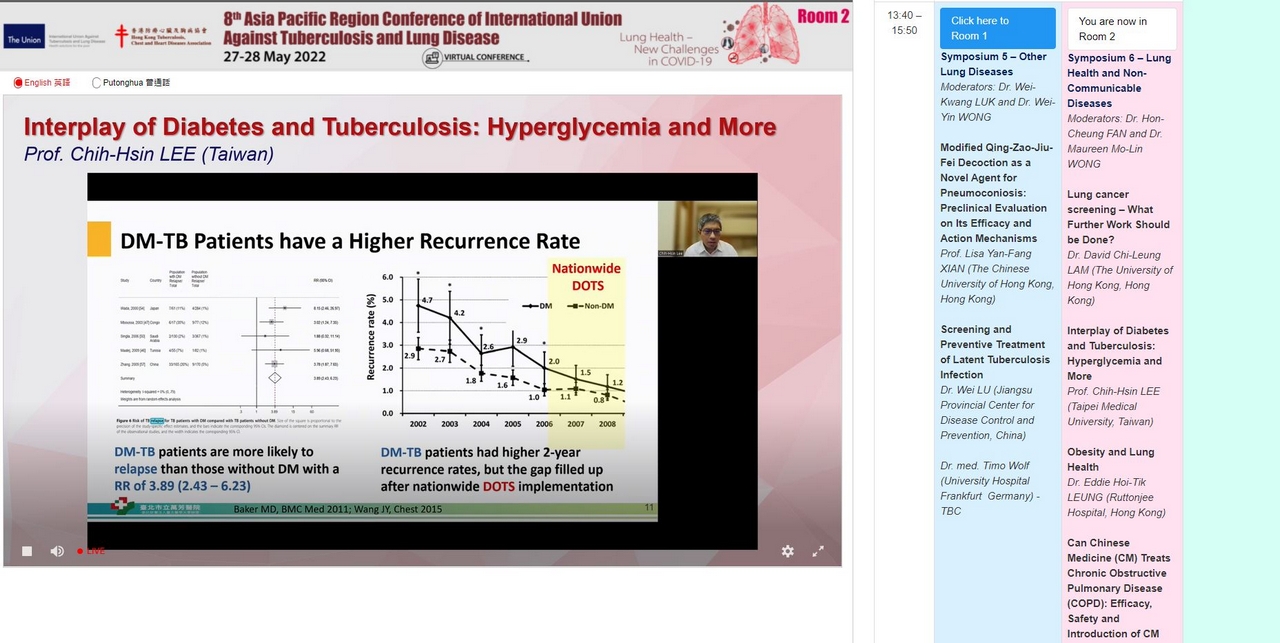Click the conference title banner text
The width and height of the screenshot is (1280, 643).
422,28
